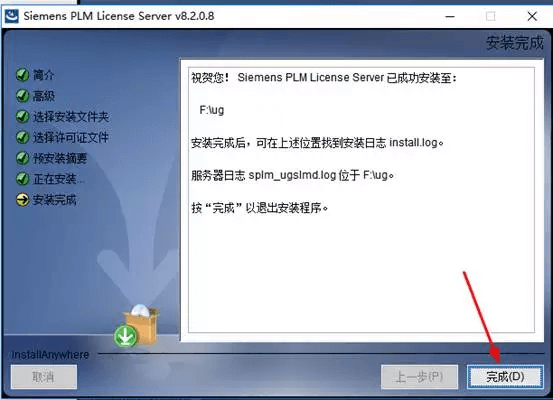Minimize the Siemens PLM installer window
553x400 pixels.
[450, 16]
